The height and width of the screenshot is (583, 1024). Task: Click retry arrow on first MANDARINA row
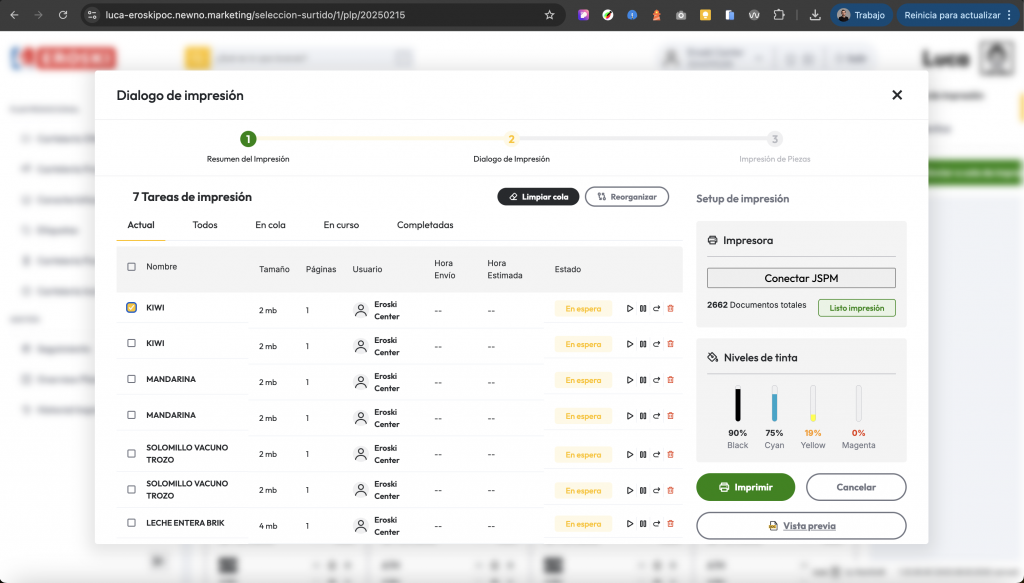[656, 380]
